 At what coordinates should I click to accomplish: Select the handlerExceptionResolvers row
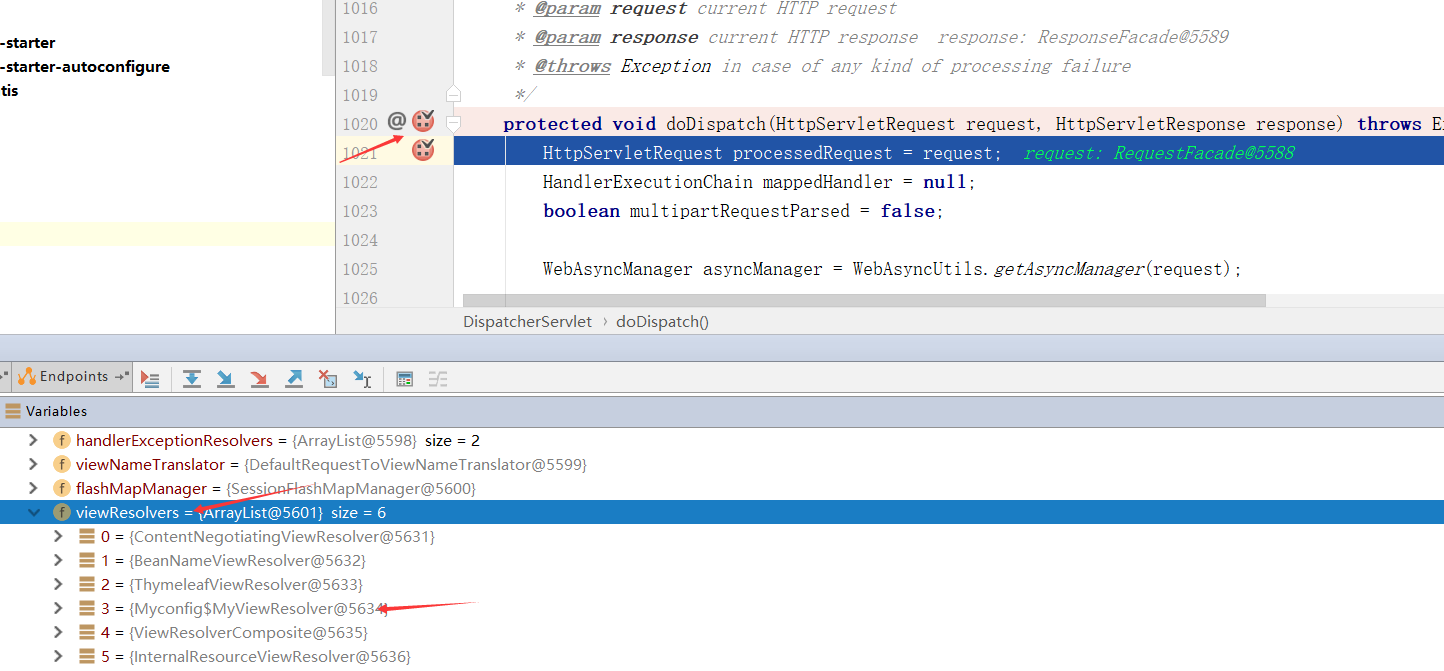(722, 441)
